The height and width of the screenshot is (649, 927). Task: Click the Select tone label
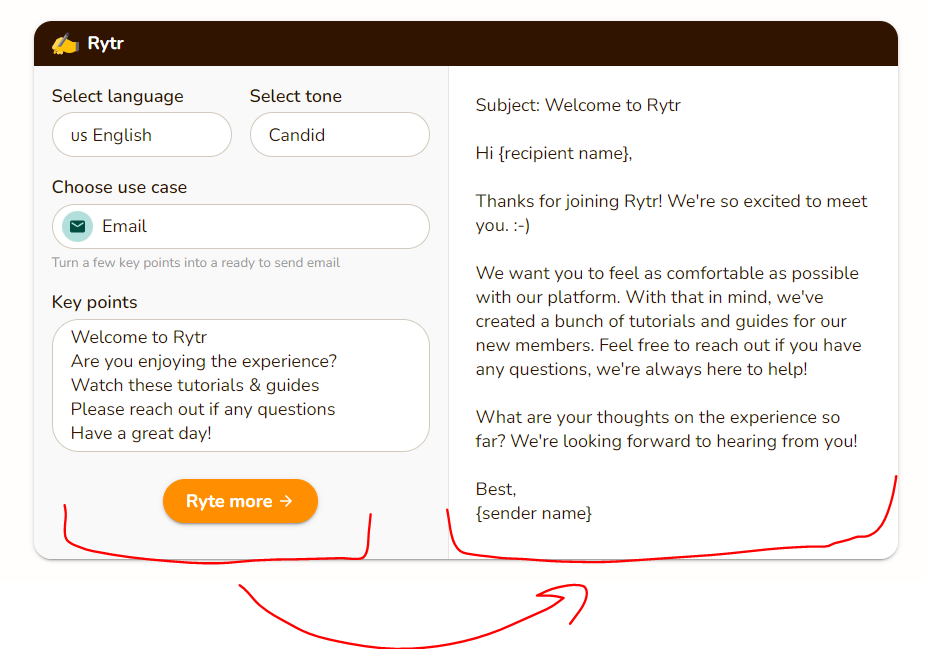[295, 95]
